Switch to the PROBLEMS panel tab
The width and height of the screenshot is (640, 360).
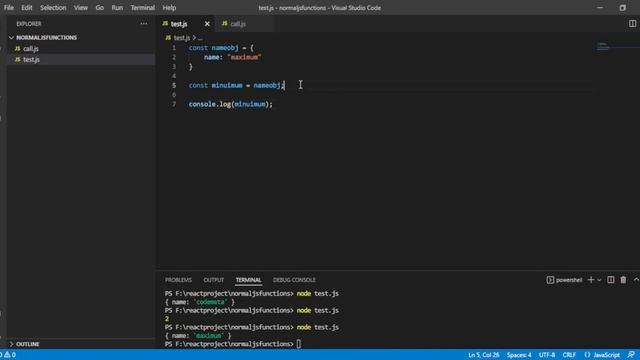pyautogui.click(x=178, y=280)
